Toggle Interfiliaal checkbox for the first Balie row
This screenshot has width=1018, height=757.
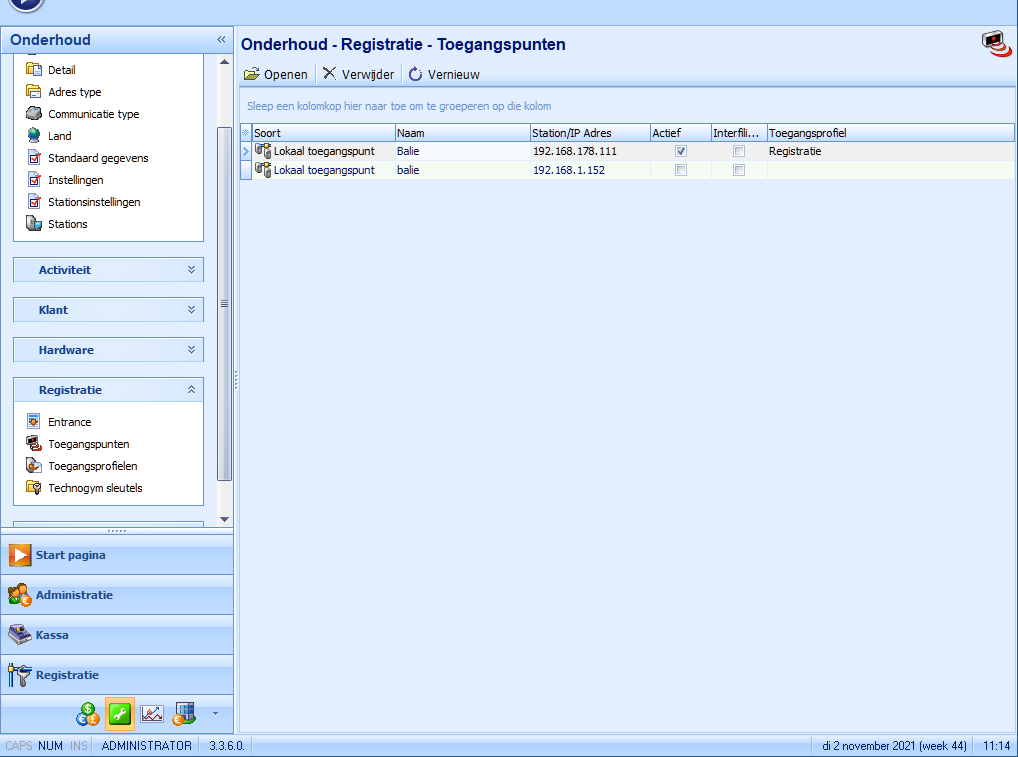click(x=739, y=151)
